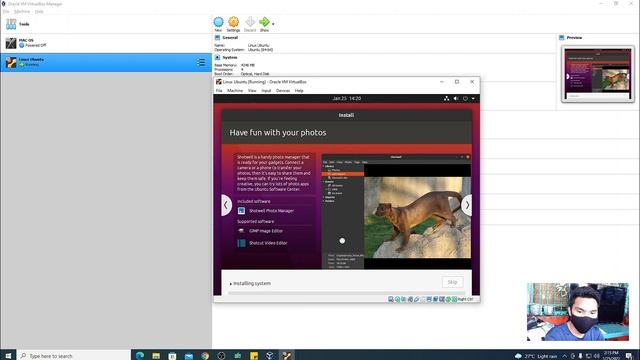Go to next installer slide

pyautogui.click(x=467, y=205)
